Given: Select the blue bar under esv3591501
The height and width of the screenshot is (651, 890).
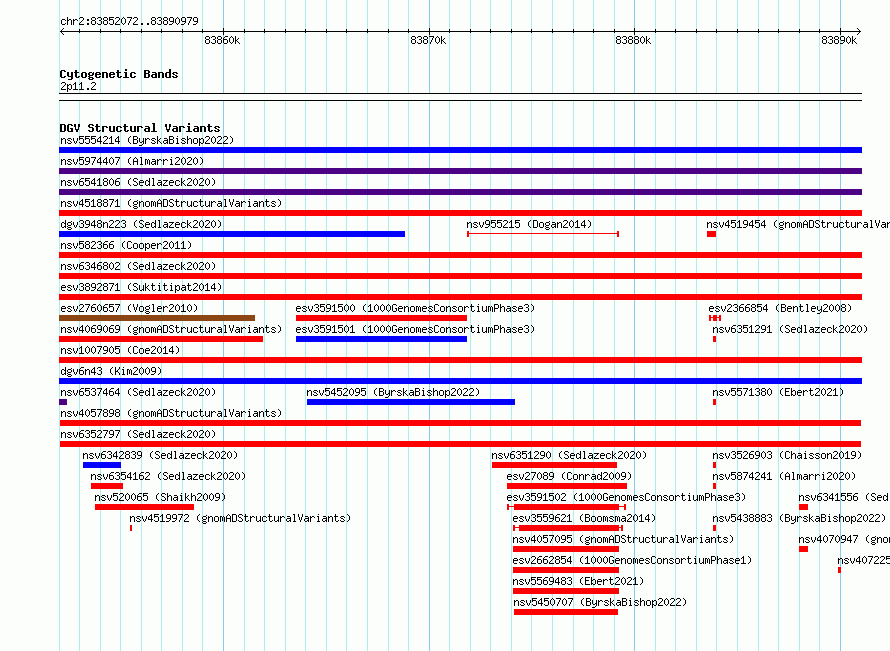Looking at the screenshot, I should [381, 339].
